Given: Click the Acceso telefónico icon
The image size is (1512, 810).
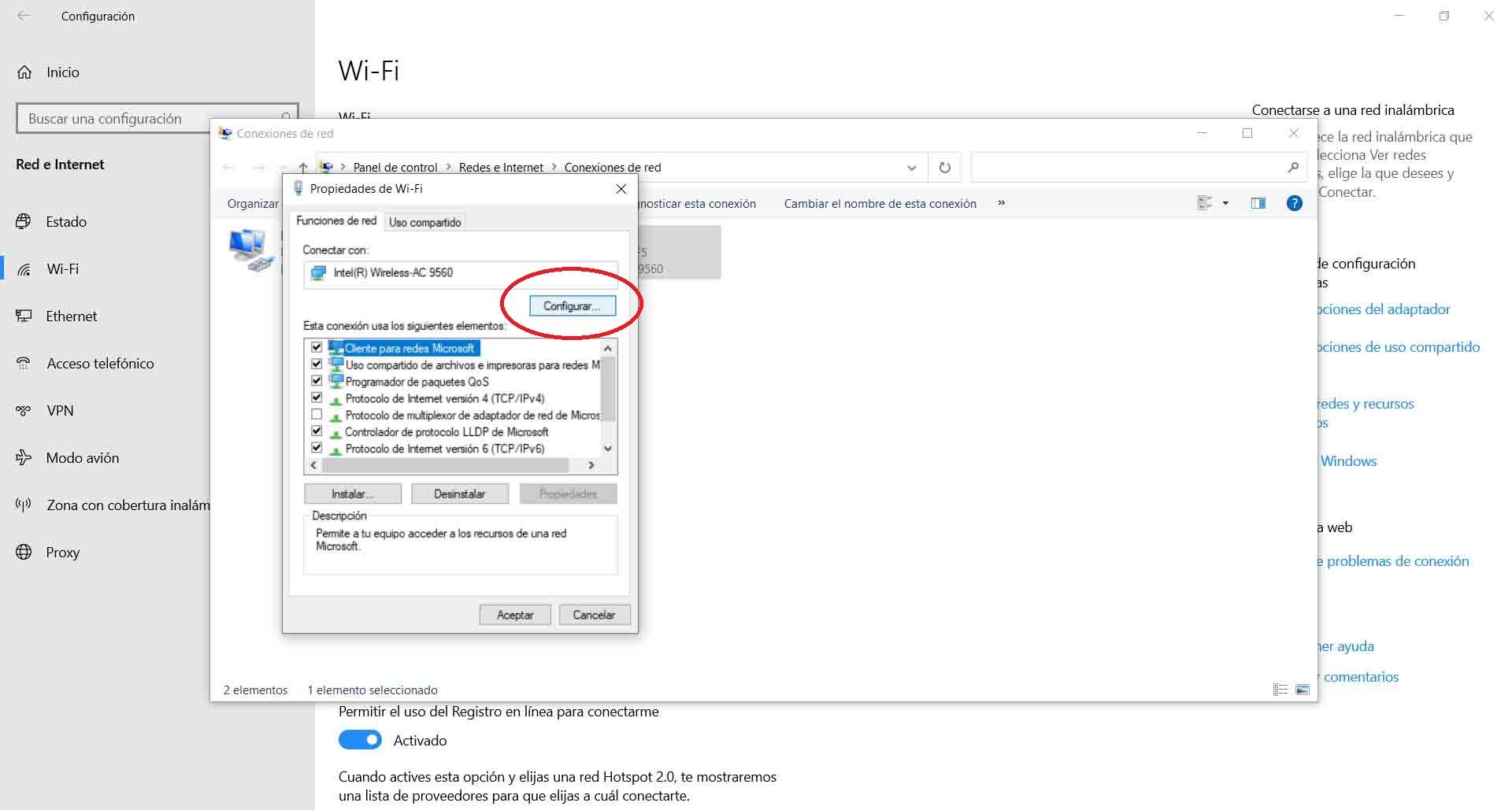Looking at the screenshot, I should pos(24,363).
